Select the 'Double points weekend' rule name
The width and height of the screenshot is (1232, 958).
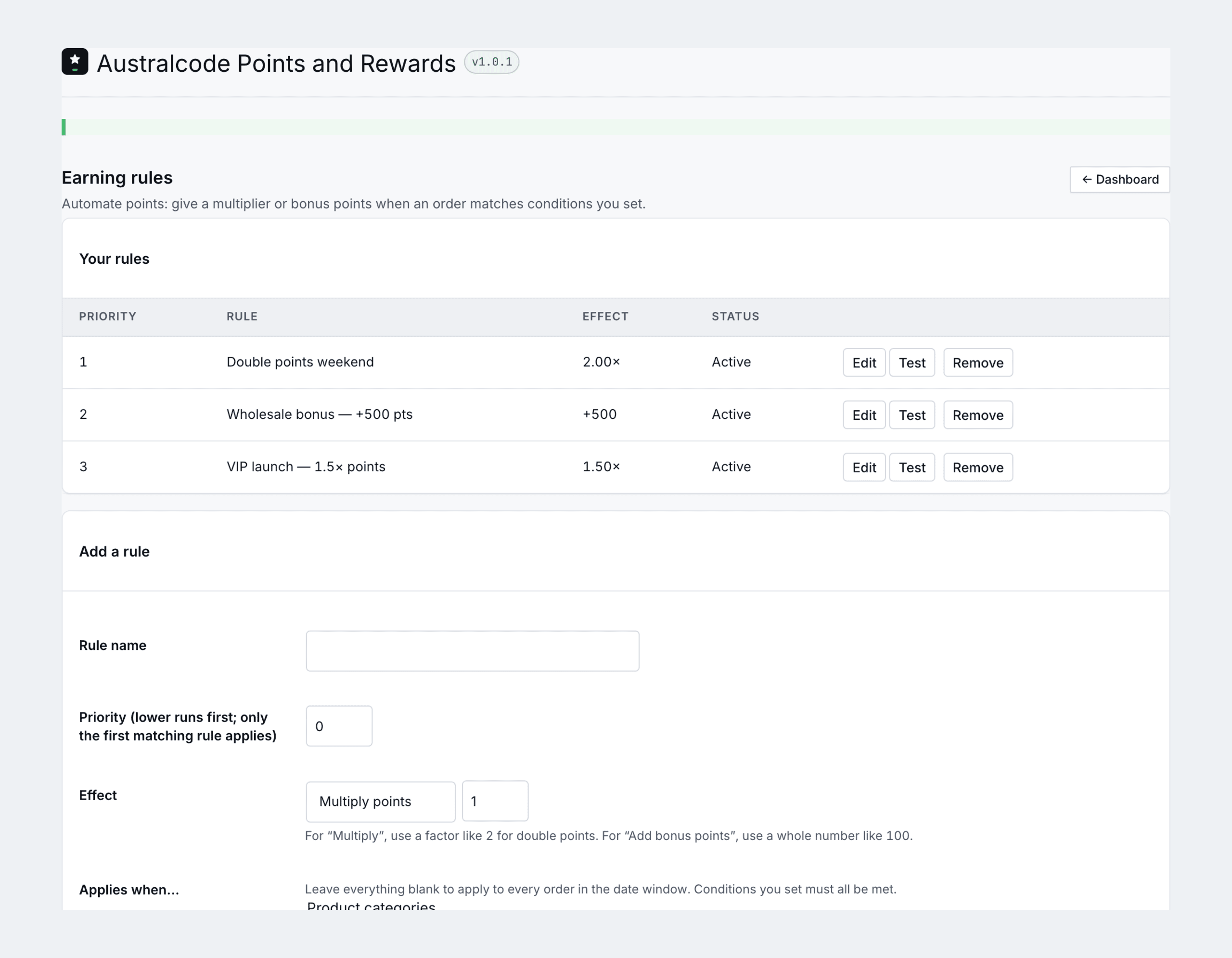tap(300, 362)
